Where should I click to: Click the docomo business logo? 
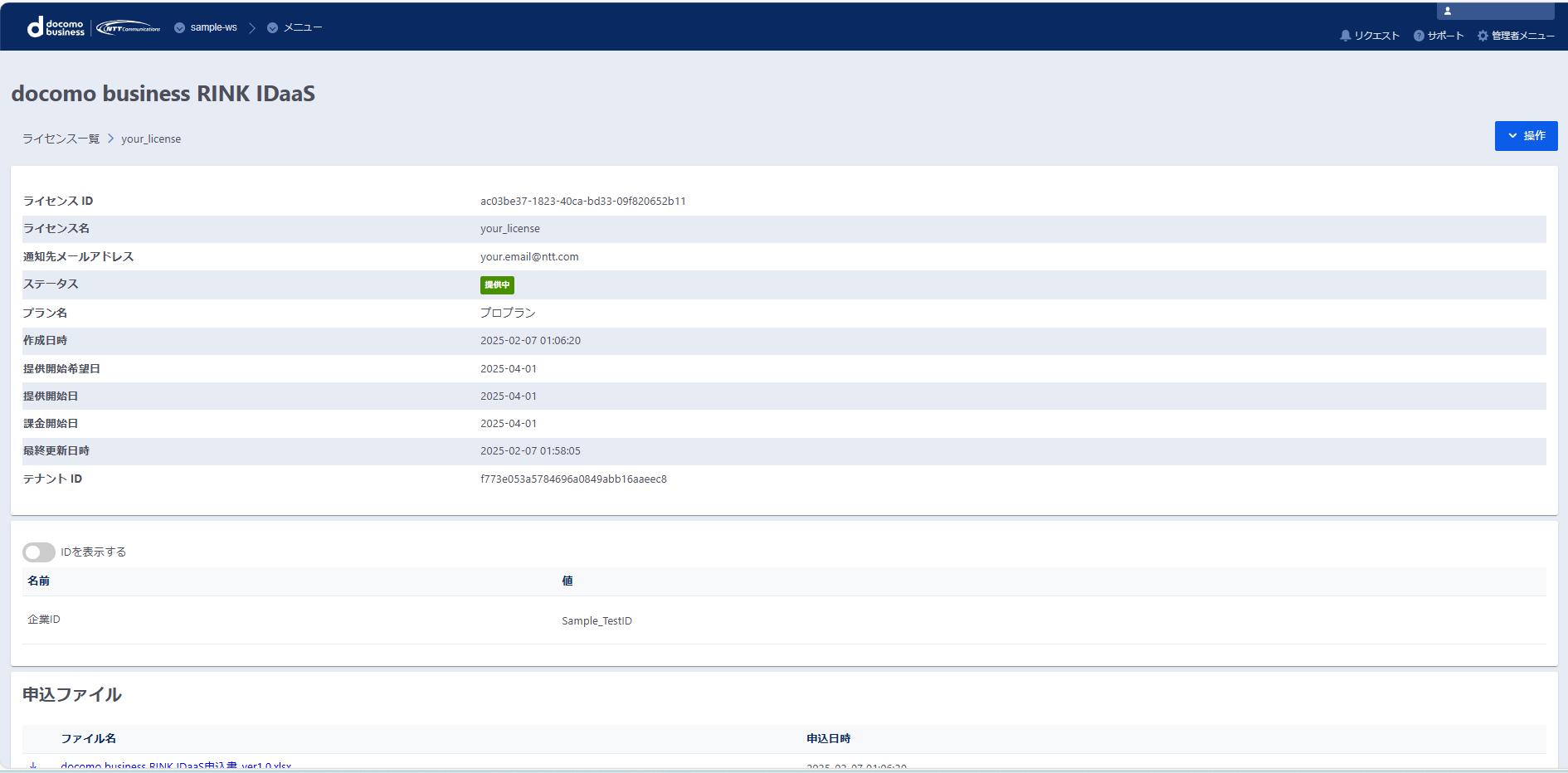point(56,27)
